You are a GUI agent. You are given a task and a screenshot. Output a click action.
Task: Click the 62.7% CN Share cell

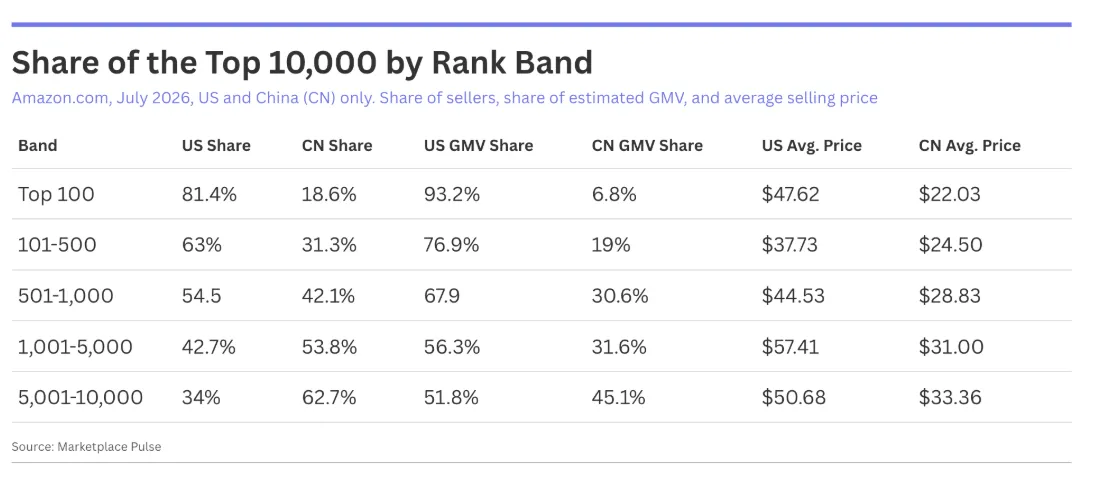coord(329,398)
